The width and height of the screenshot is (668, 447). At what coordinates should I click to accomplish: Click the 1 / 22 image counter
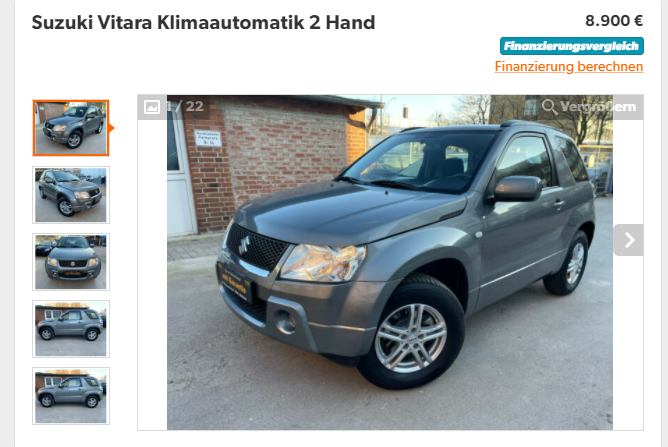185,106
